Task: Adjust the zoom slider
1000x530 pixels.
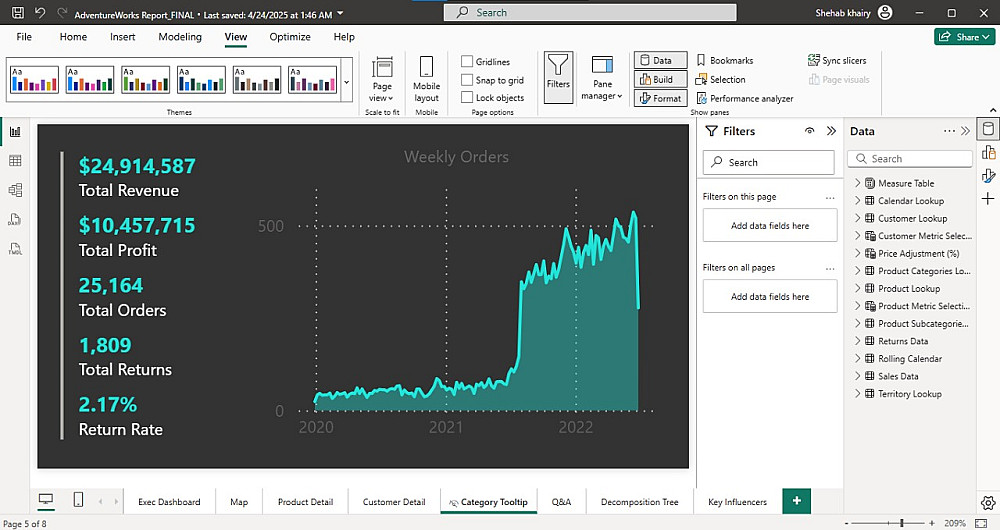Action: (902, 524)
